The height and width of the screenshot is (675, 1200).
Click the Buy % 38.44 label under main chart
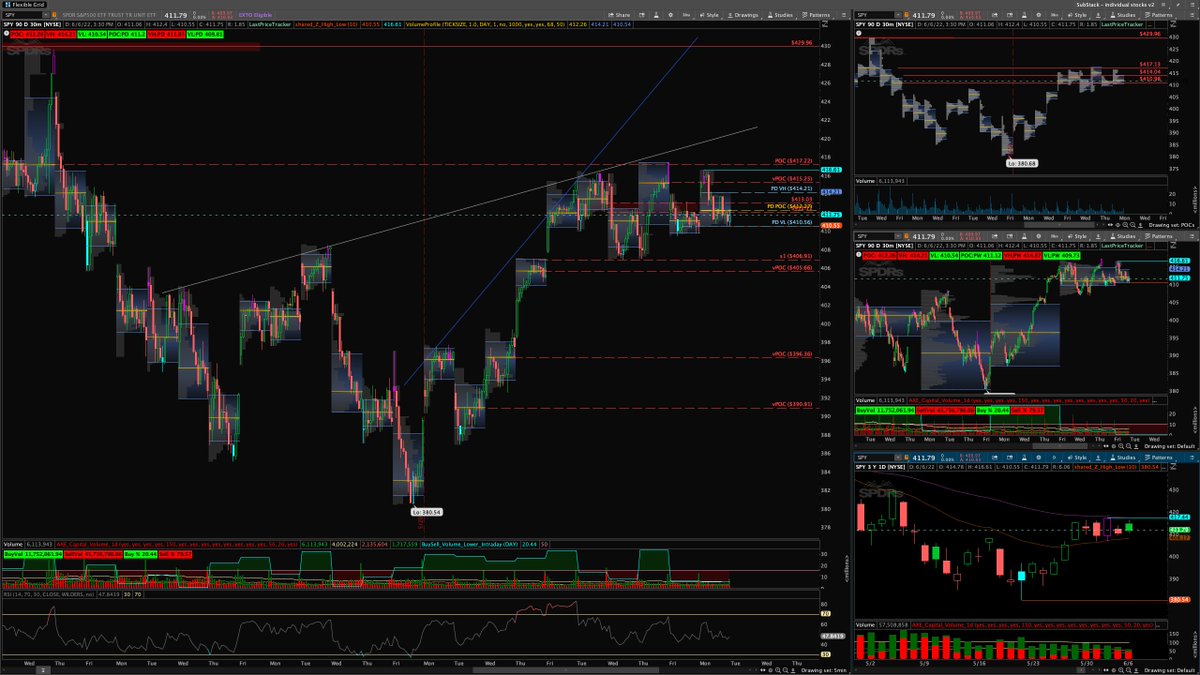coord(140,554)
